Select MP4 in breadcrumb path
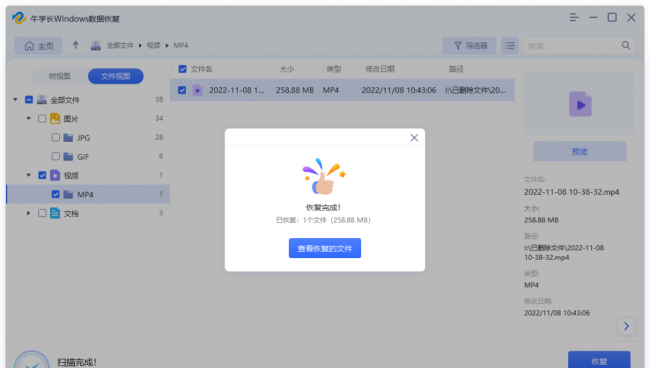The width and height of the screenshot is (650, 368). [x=181, y=46]
